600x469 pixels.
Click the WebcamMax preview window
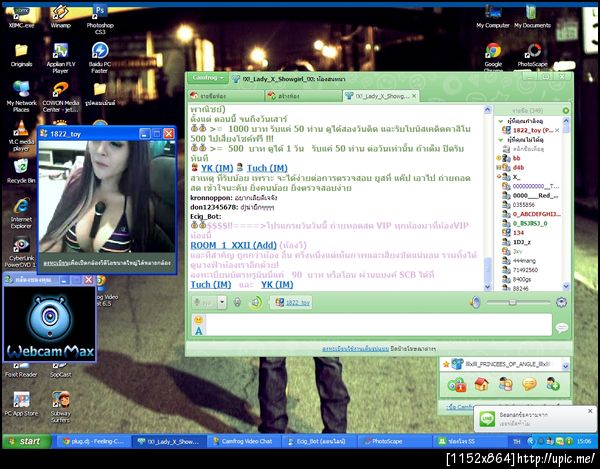tap(49, 324)
